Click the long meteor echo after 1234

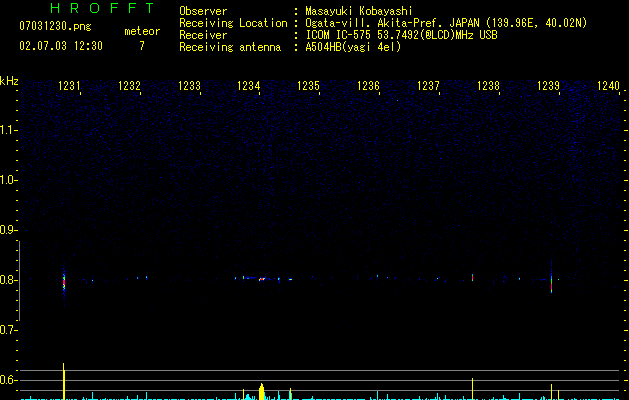click(x=263, y=278)
